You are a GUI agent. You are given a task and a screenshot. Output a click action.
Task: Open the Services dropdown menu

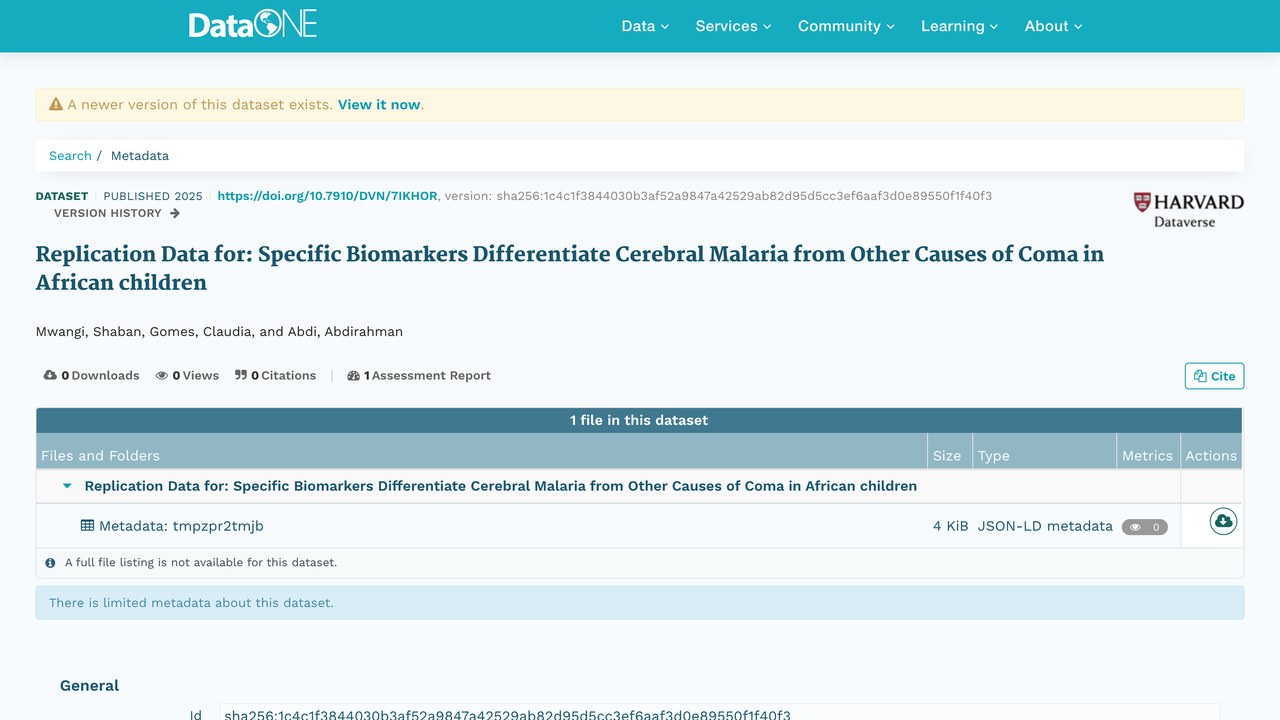(x=733, y=26)
